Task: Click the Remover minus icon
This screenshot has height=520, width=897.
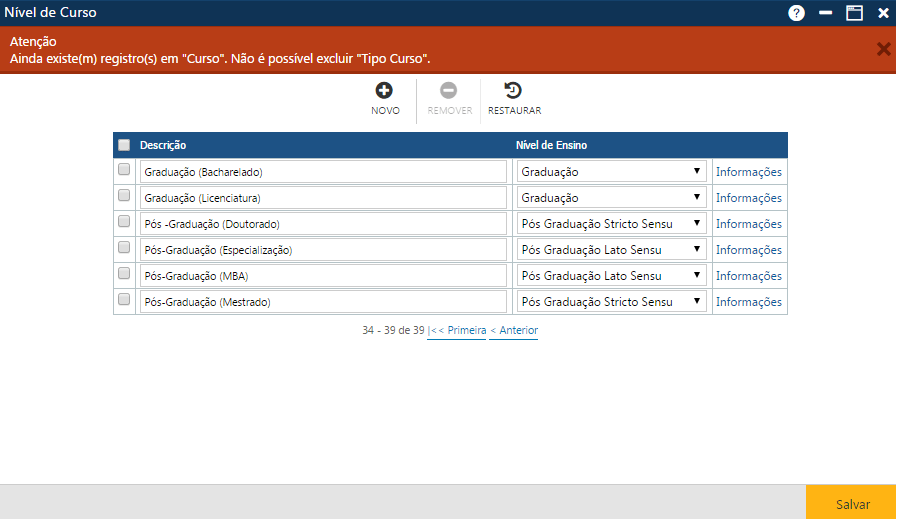Action: click(x=449, y=91)
